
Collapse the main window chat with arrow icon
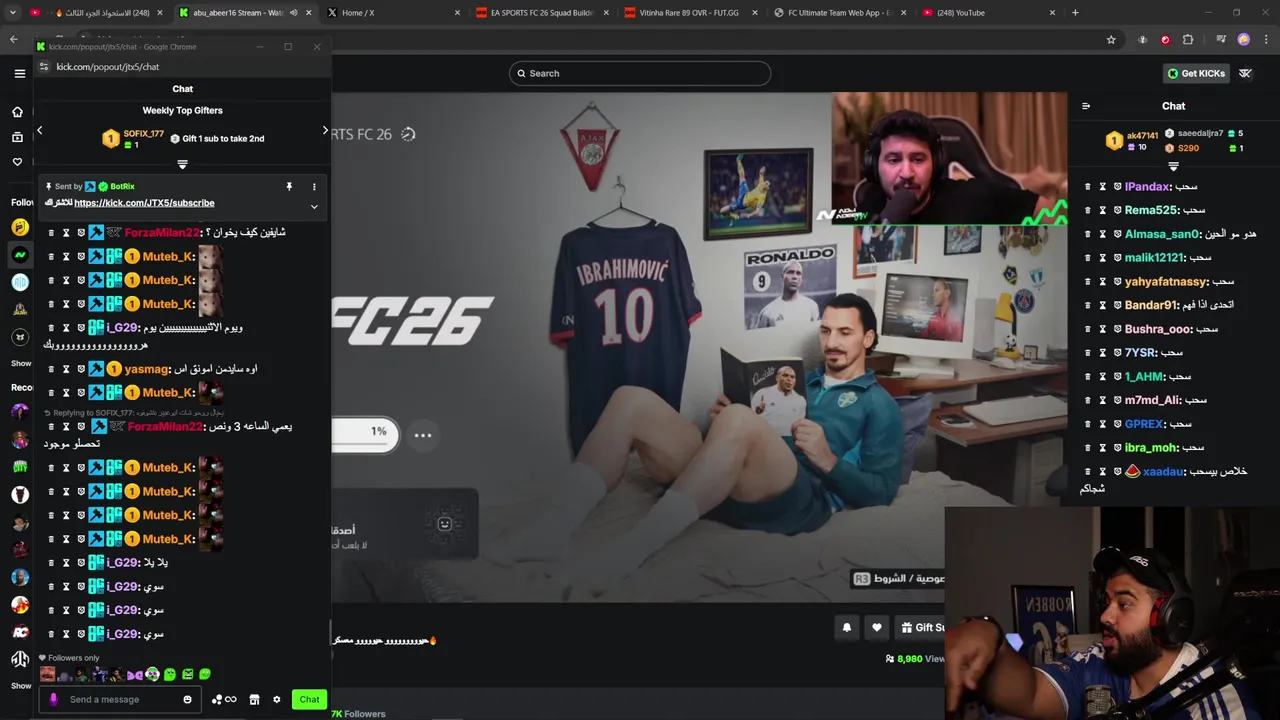pos(1086,106)
